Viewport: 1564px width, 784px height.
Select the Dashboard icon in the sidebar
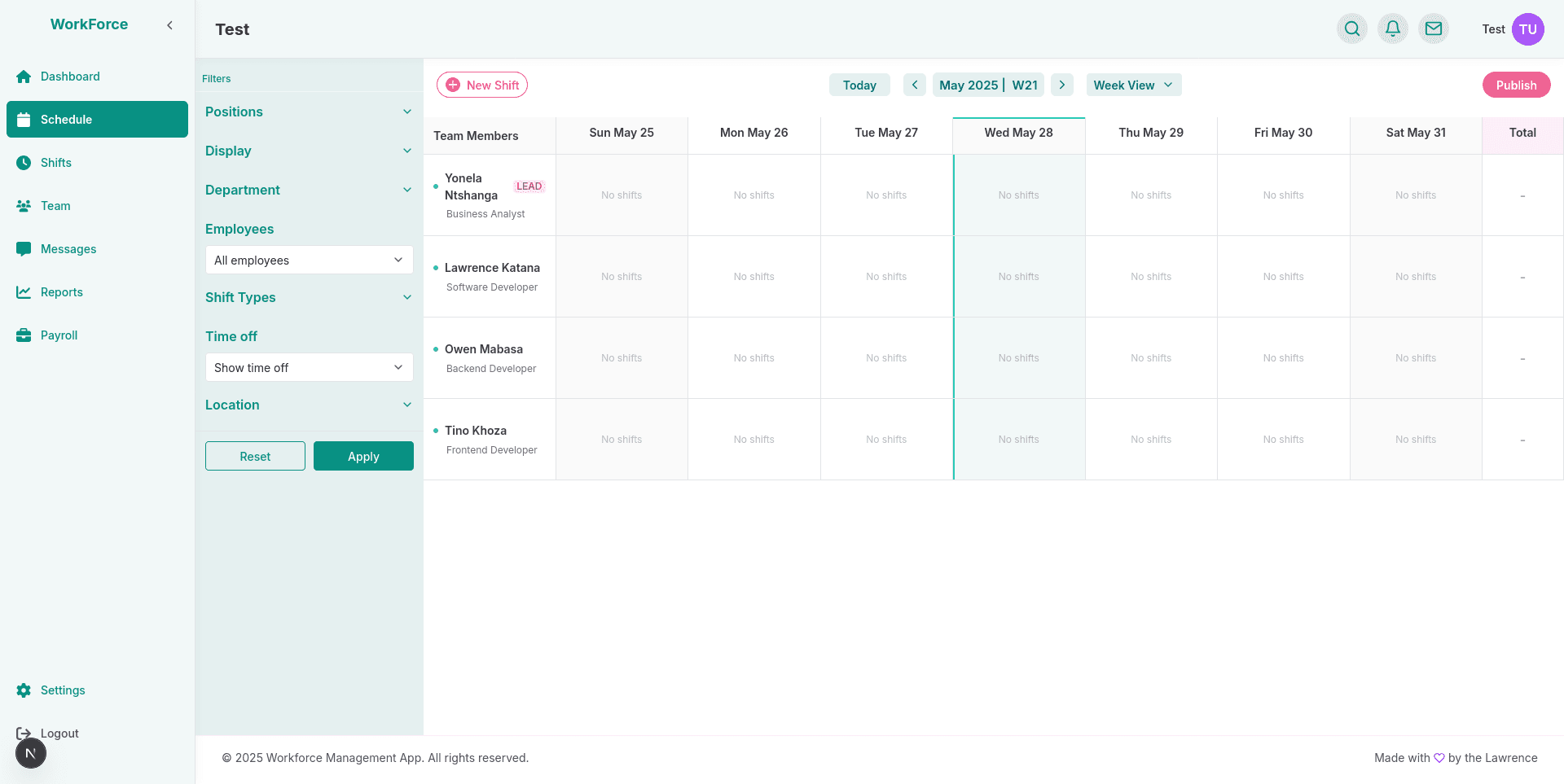[24, 76]
